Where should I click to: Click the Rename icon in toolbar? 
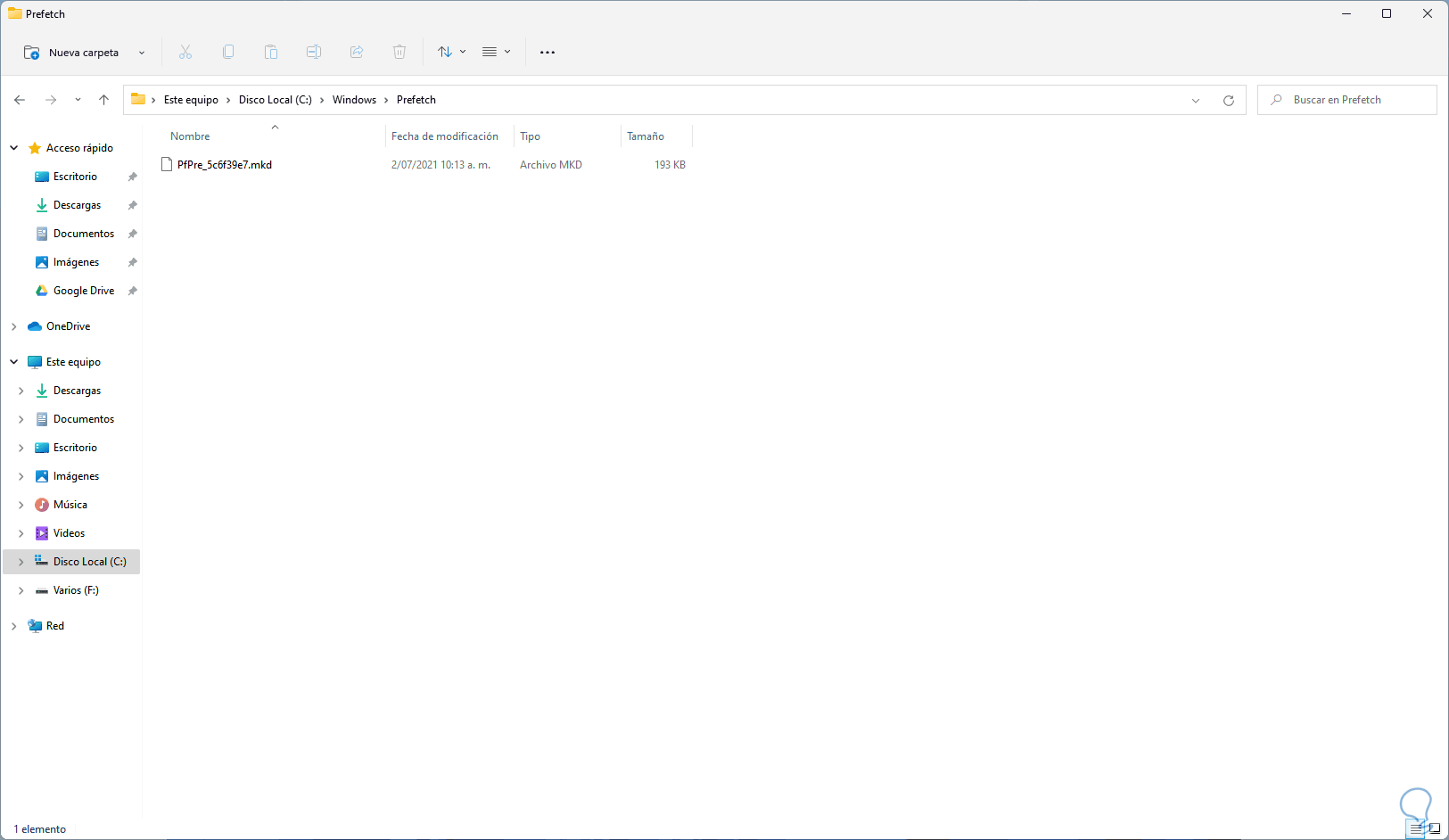(x=314, y=53)
